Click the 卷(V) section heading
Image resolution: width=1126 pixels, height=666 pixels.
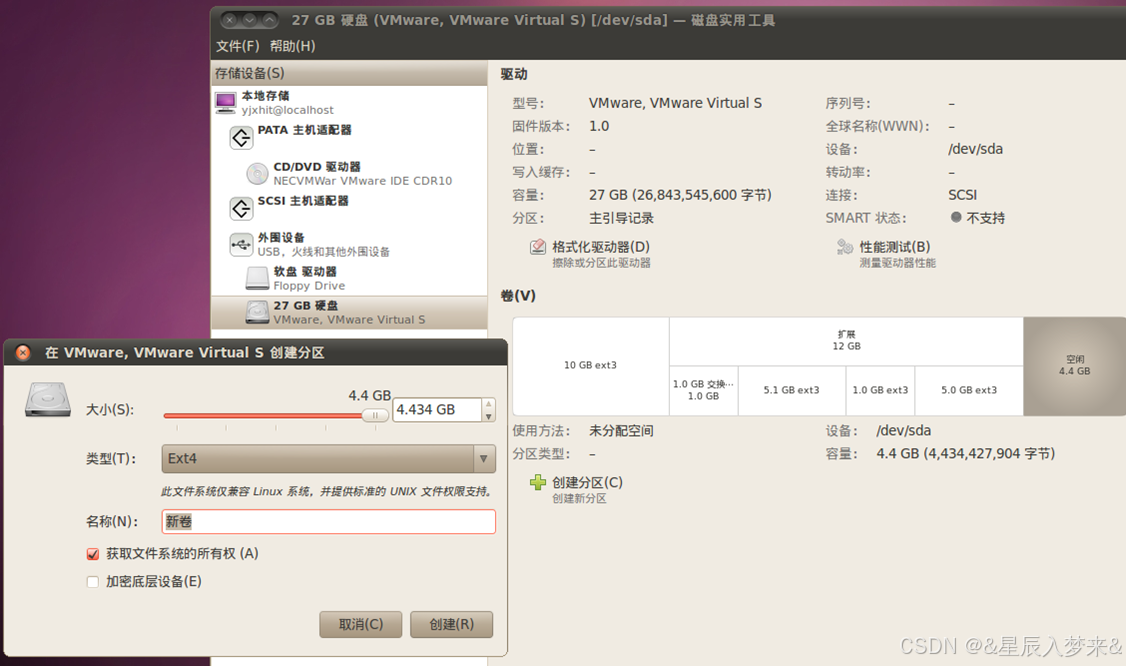click(x=518, y=296)
